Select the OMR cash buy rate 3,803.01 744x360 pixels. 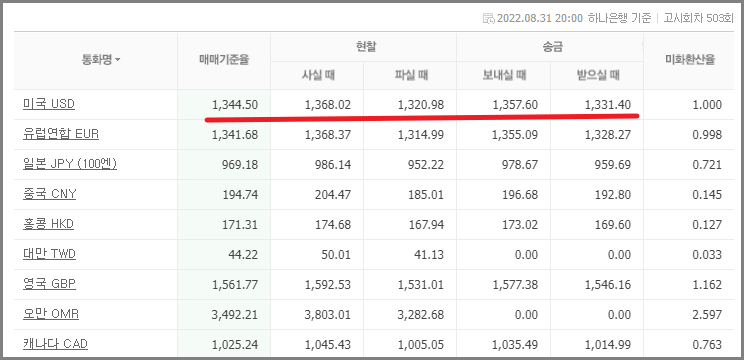[328, 315]
